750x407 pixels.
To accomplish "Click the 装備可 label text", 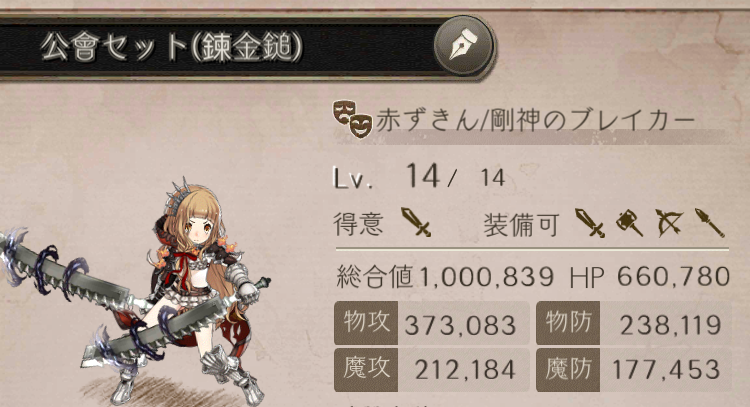I will [x=521, y=224].
